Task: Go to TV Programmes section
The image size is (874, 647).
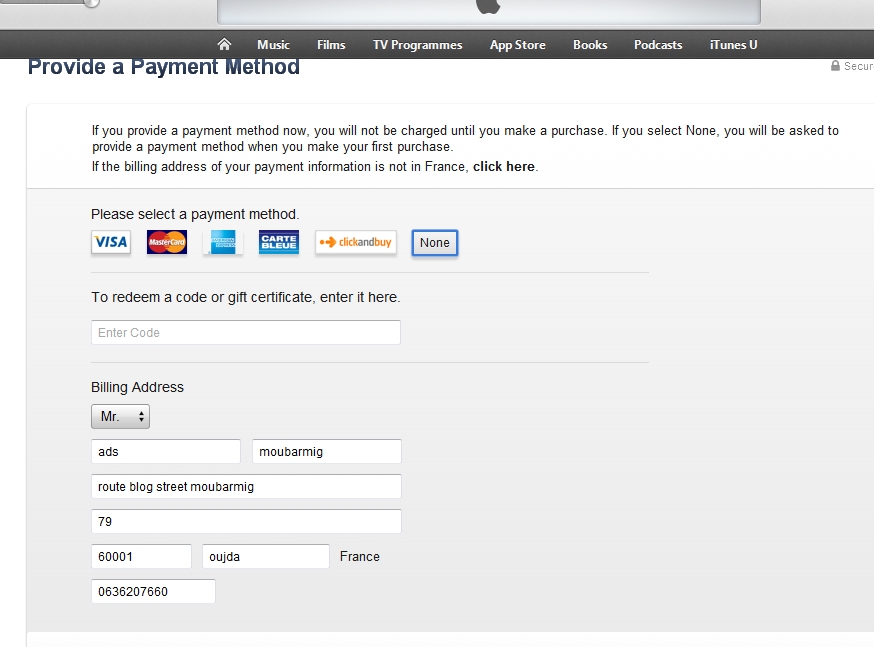Action: (x=417, y=45)
